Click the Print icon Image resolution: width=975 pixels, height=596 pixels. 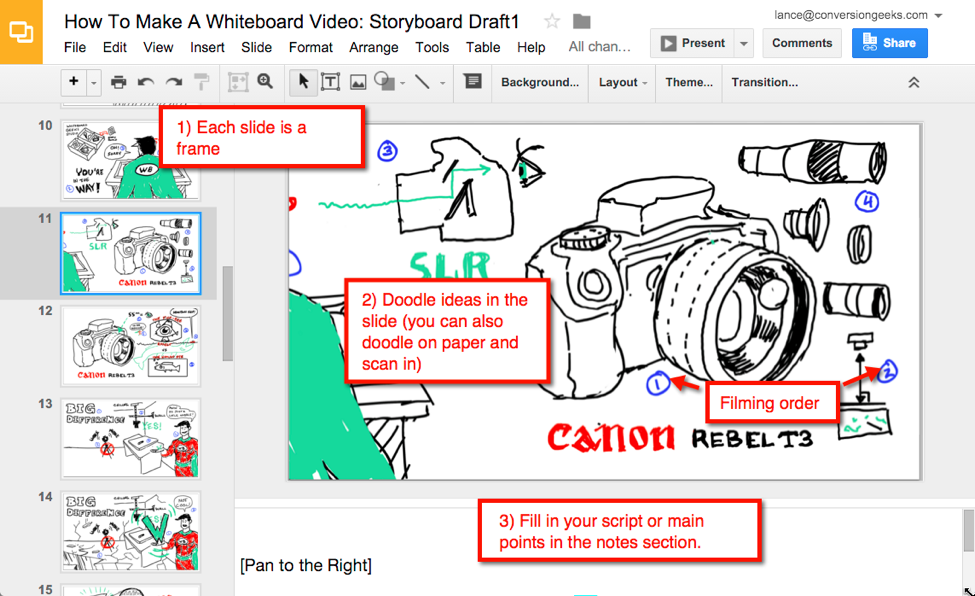click(x=119, y=82)
